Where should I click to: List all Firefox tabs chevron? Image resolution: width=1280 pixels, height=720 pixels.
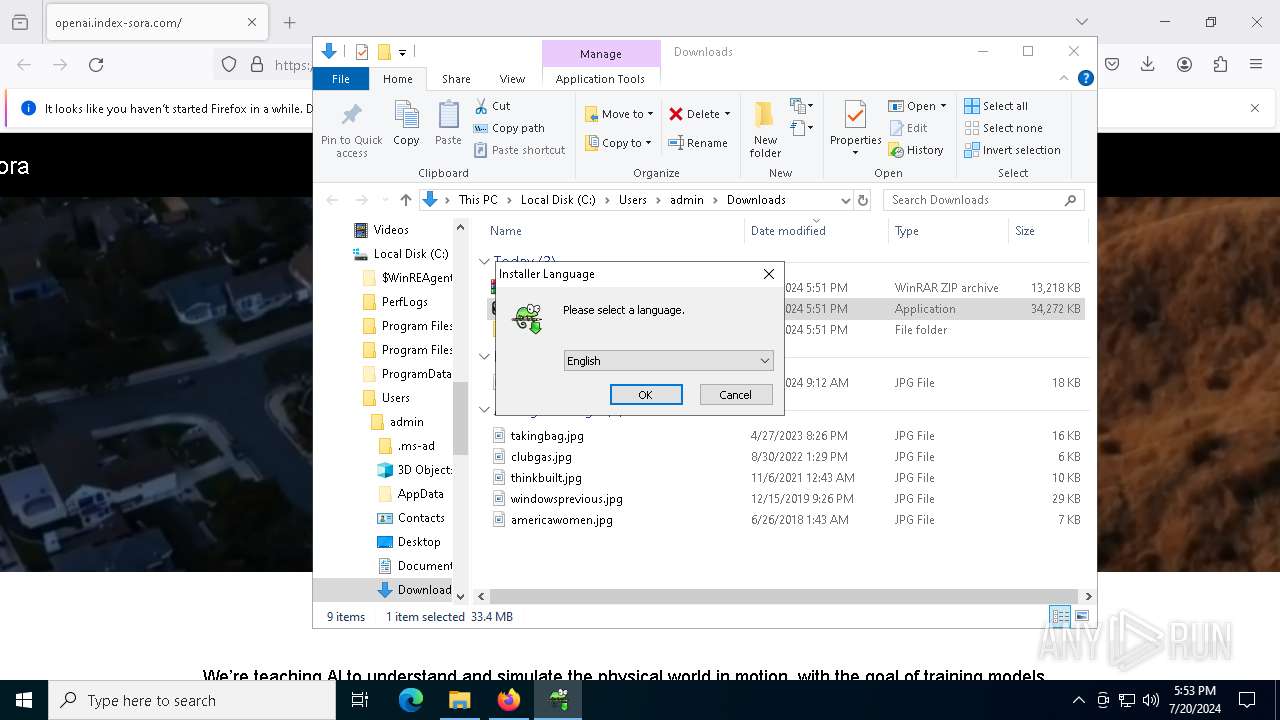point(1082,22)
